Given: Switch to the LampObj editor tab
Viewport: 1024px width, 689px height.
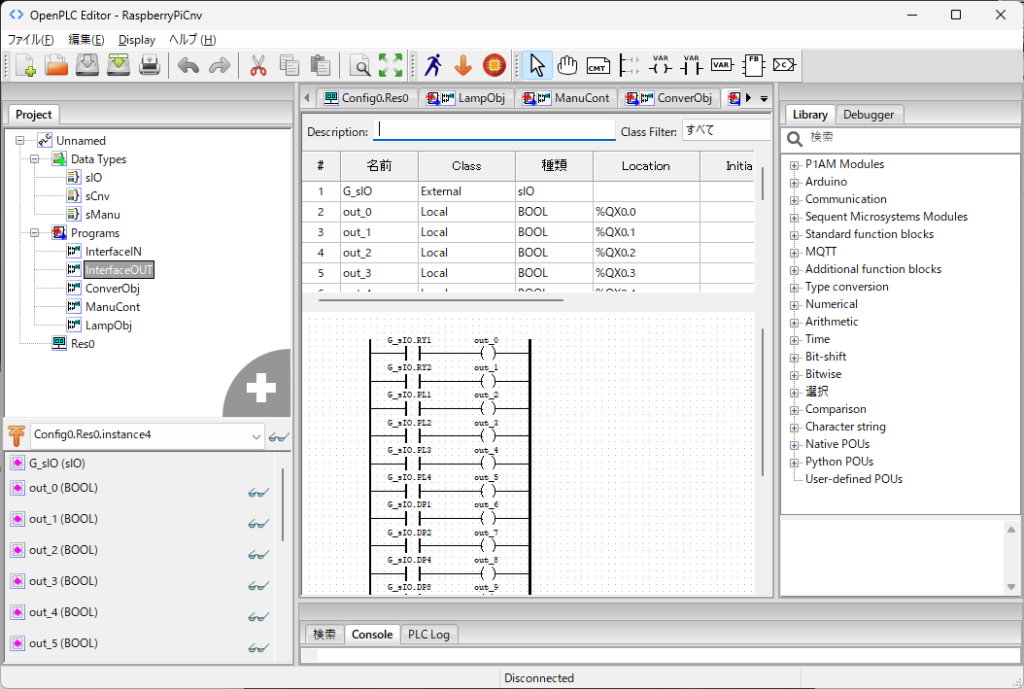Looking at the screenshot, I should (466, 98).
